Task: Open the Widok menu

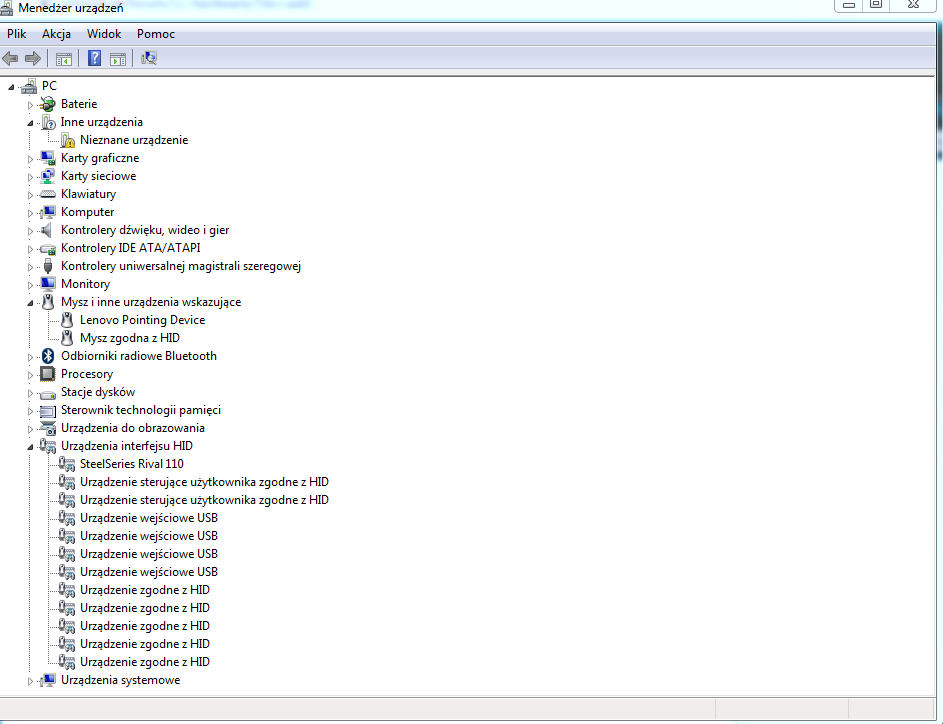Action: point(103,33)
